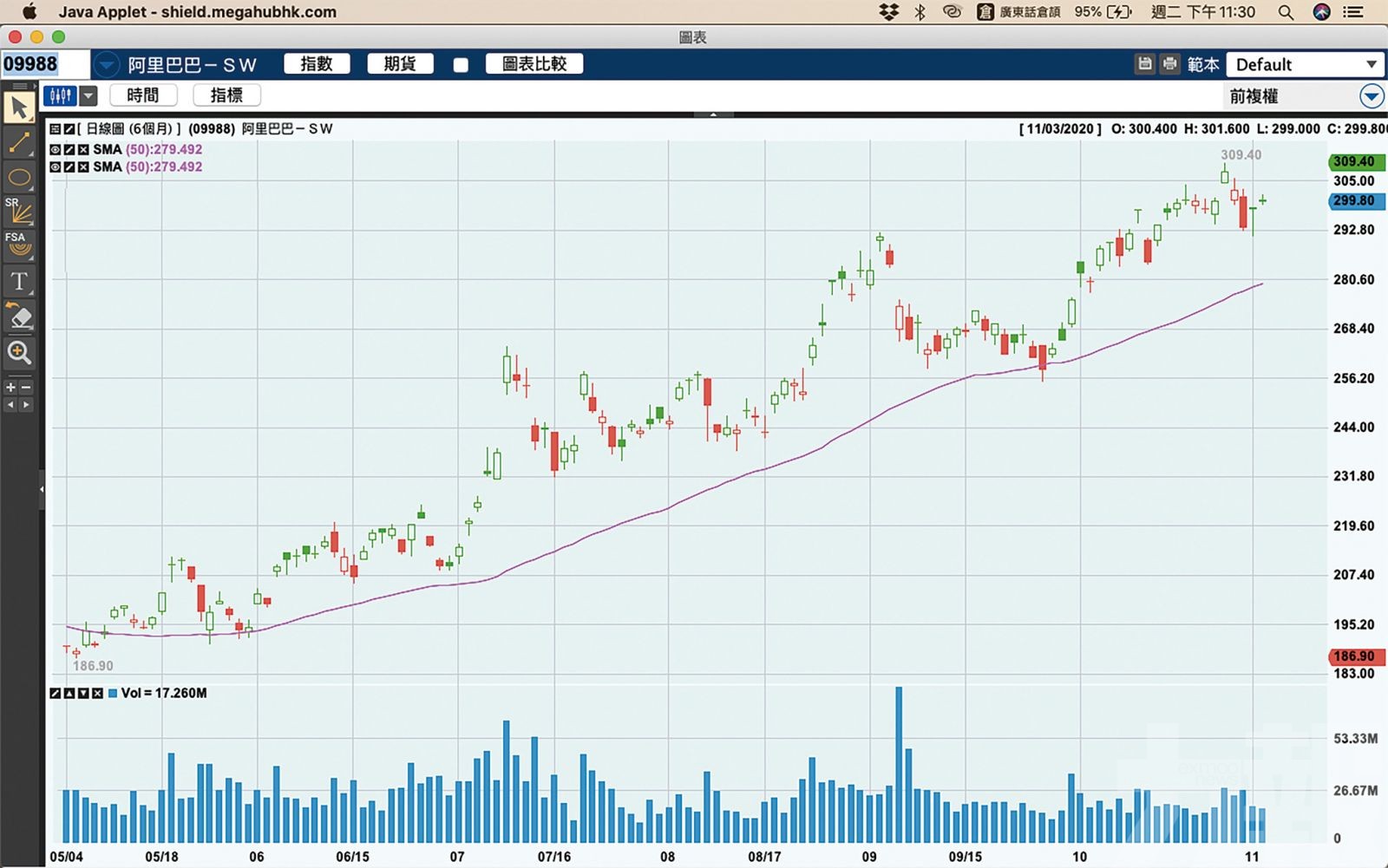The image size is (1388, 868).
Task: Click the magnifier zoom tool
Action: [19, 352]
